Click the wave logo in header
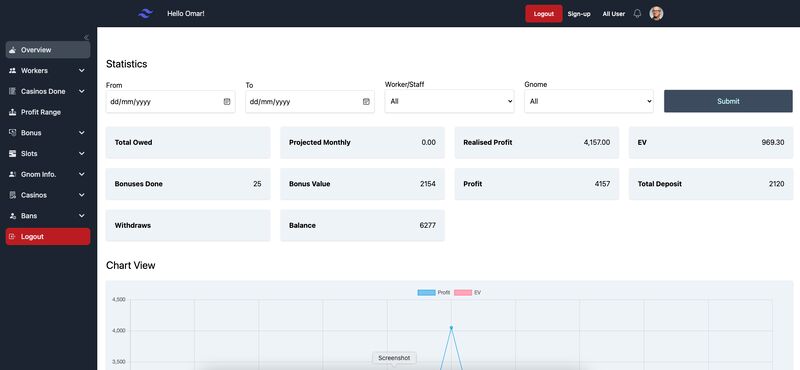Image resolution: width=800 pixels, height=370 pixels. (x=145, y=14)
